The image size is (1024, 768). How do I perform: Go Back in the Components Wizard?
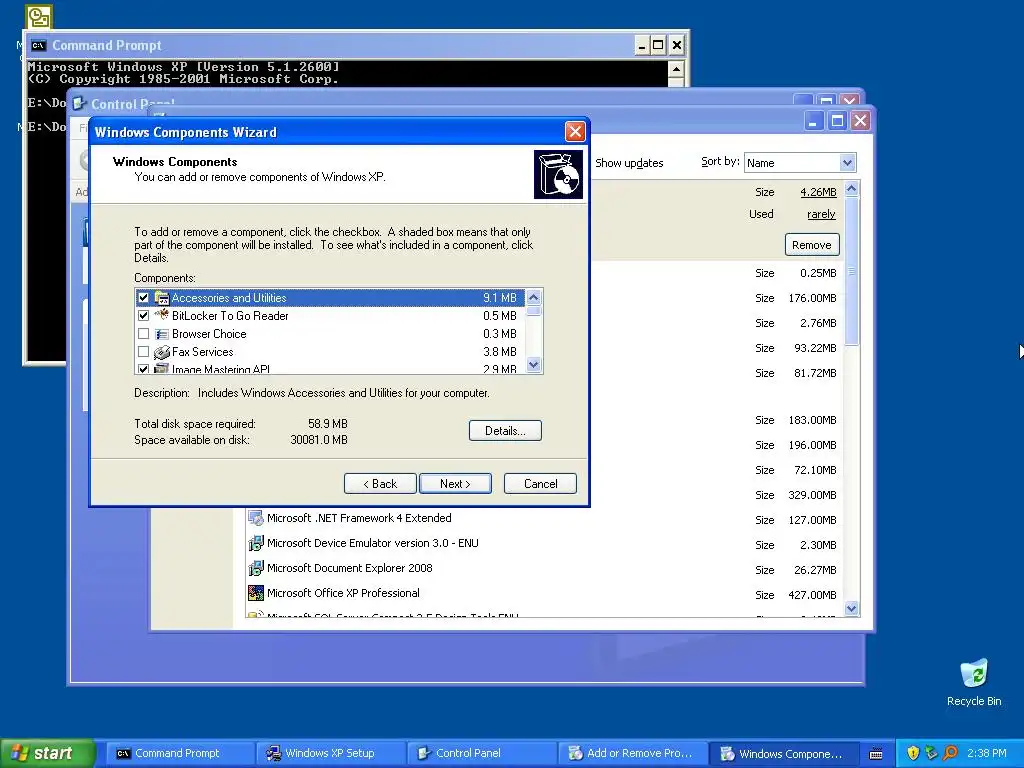pos(380,484)
